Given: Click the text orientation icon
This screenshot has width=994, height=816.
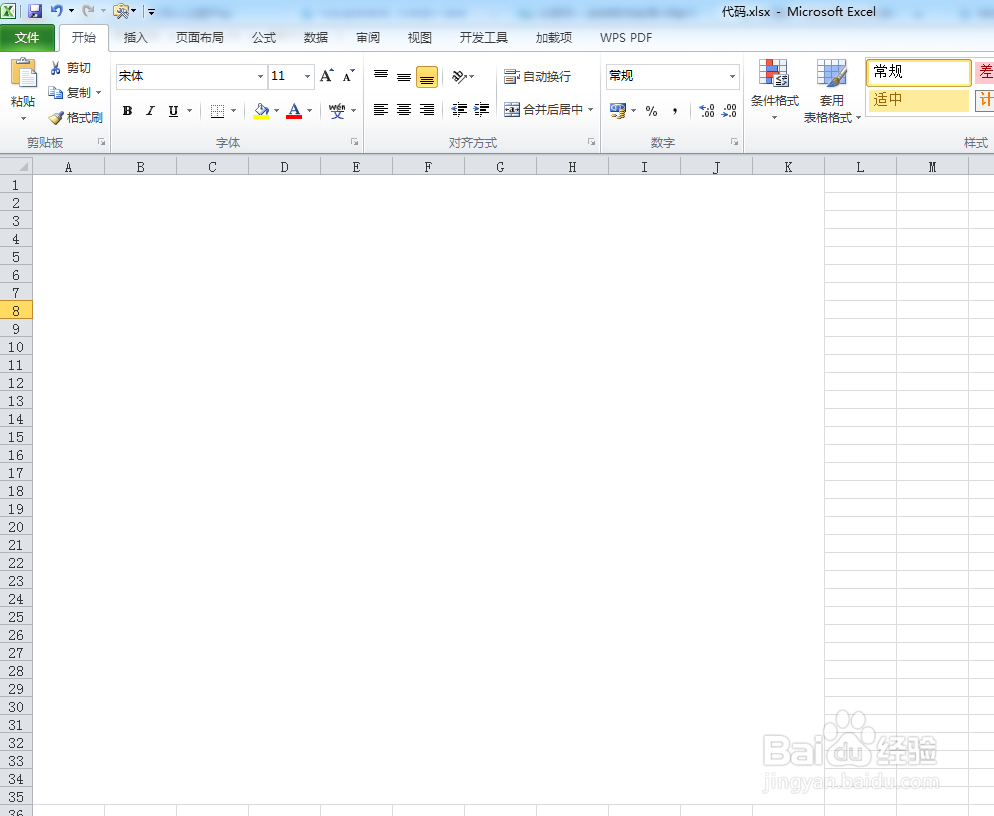Looking at the screenshot, I should [x=459, y=77].
